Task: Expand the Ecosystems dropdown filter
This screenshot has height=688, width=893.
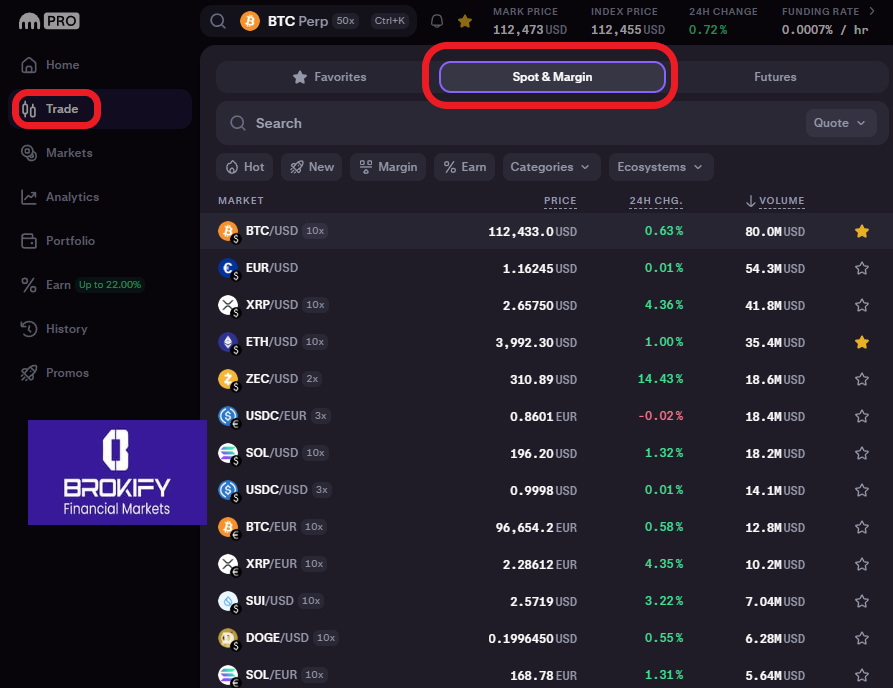Action: click(660, 167)
